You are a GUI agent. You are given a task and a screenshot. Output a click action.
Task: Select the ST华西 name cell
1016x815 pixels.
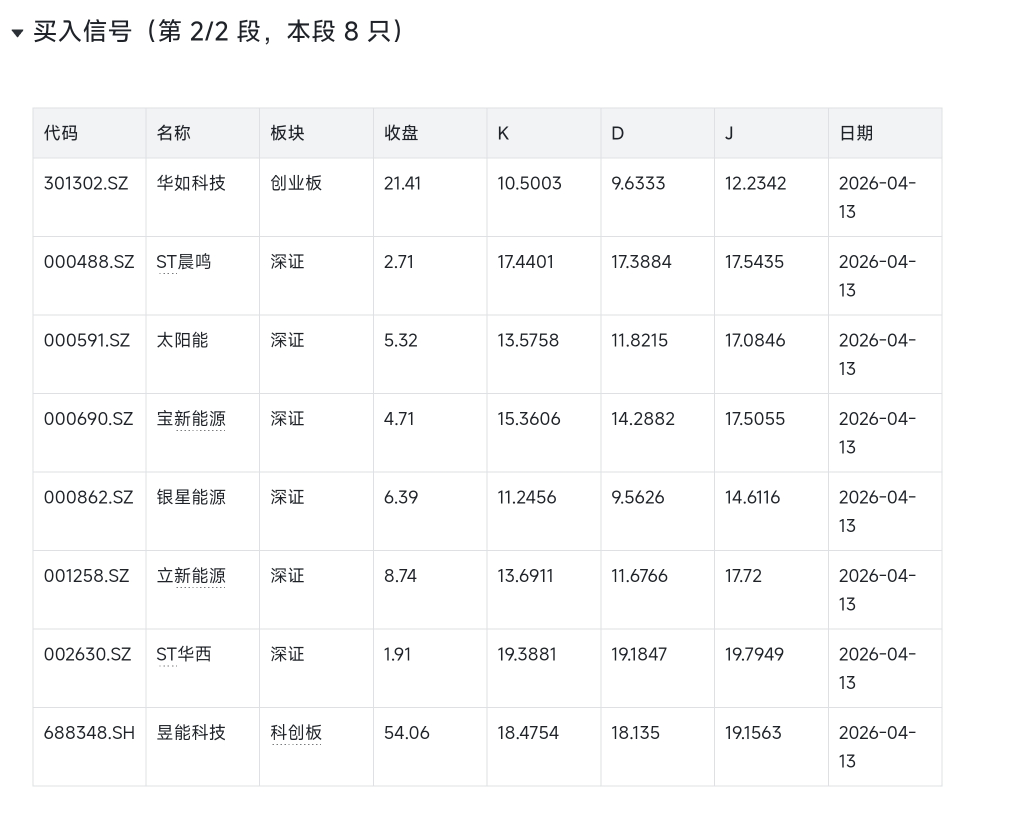pos(184,654)
